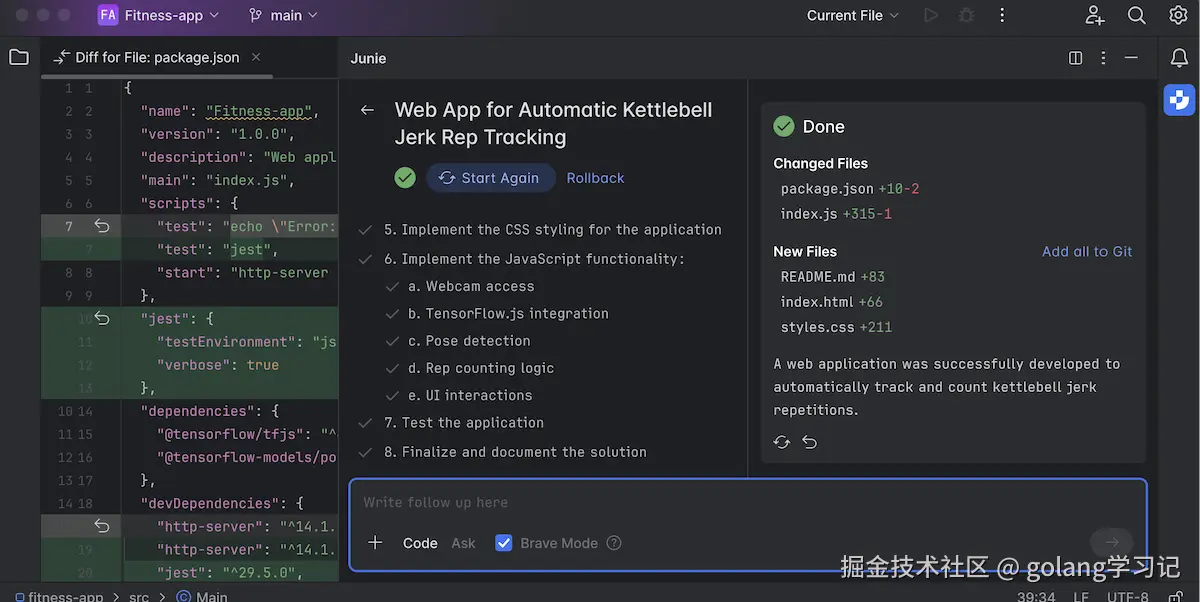1200x602 pixels.
Task: Open the more actions vertical dots menu
Action: 1001,16
